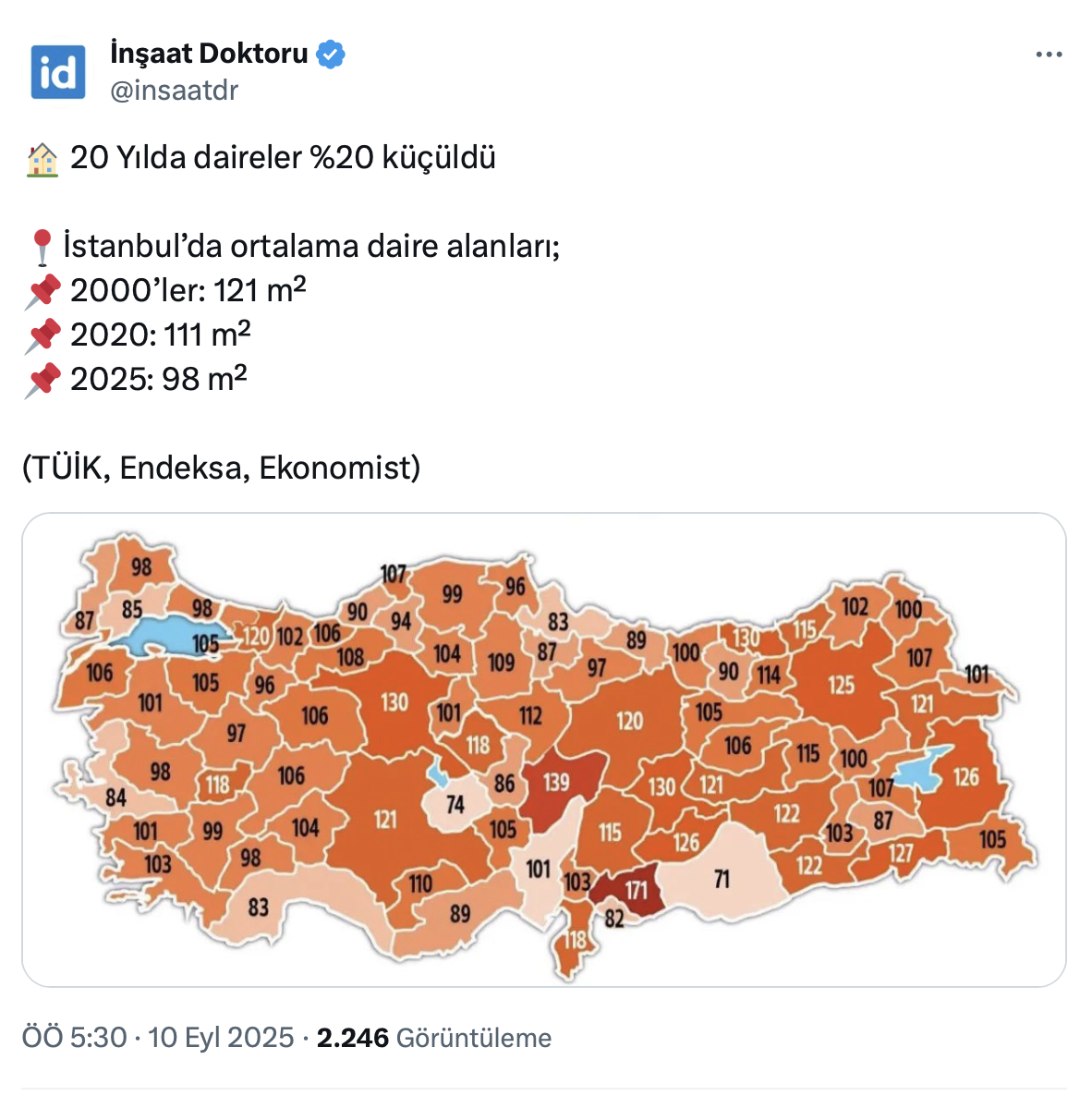The image size is (1092, 1096).
Task: Click the blue lake beside region 126
Action: click(x=927, y=766)
